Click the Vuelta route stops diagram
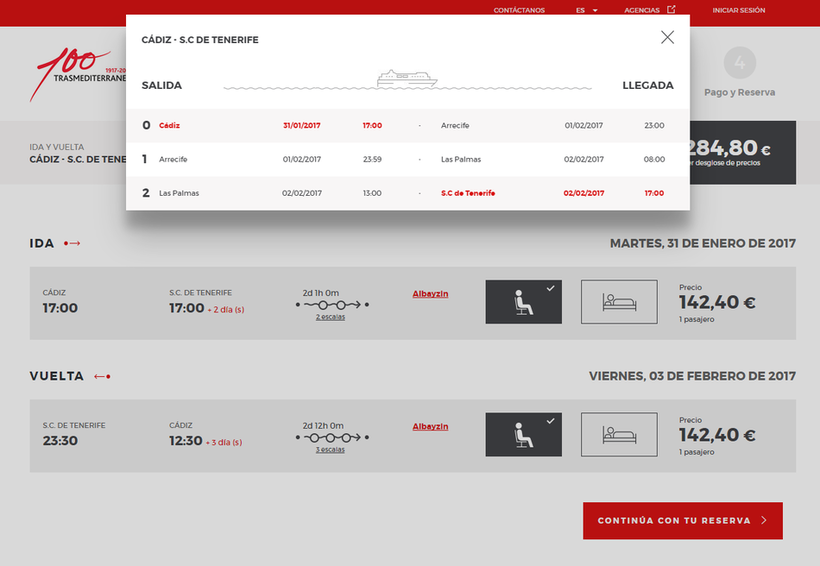Viewport: 820px width, 566px height. (x=332, y=437)
